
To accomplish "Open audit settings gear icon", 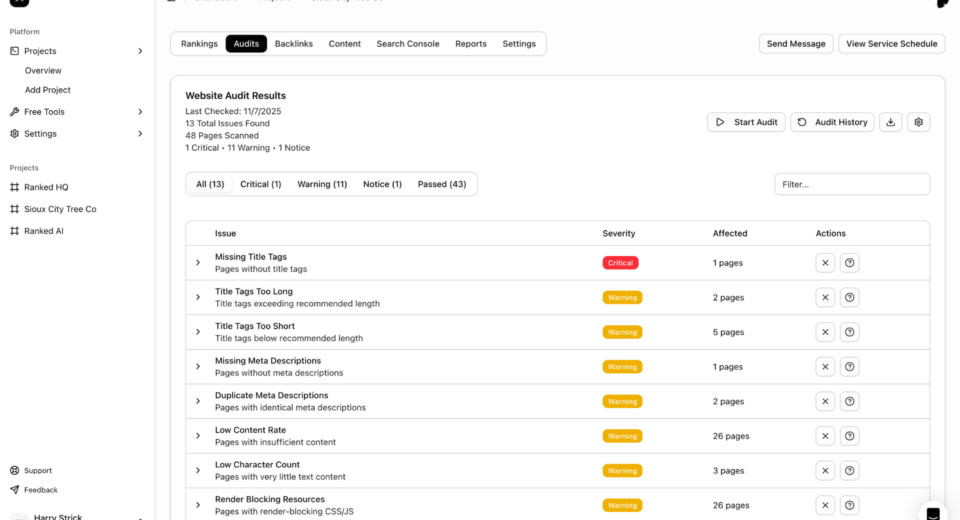I will [919, 122].
